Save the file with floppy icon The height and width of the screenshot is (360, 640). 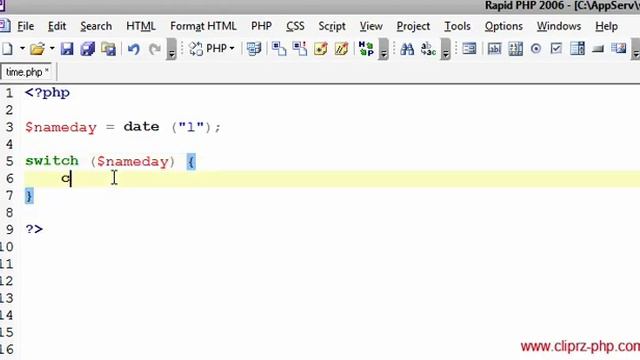(67, 49)
